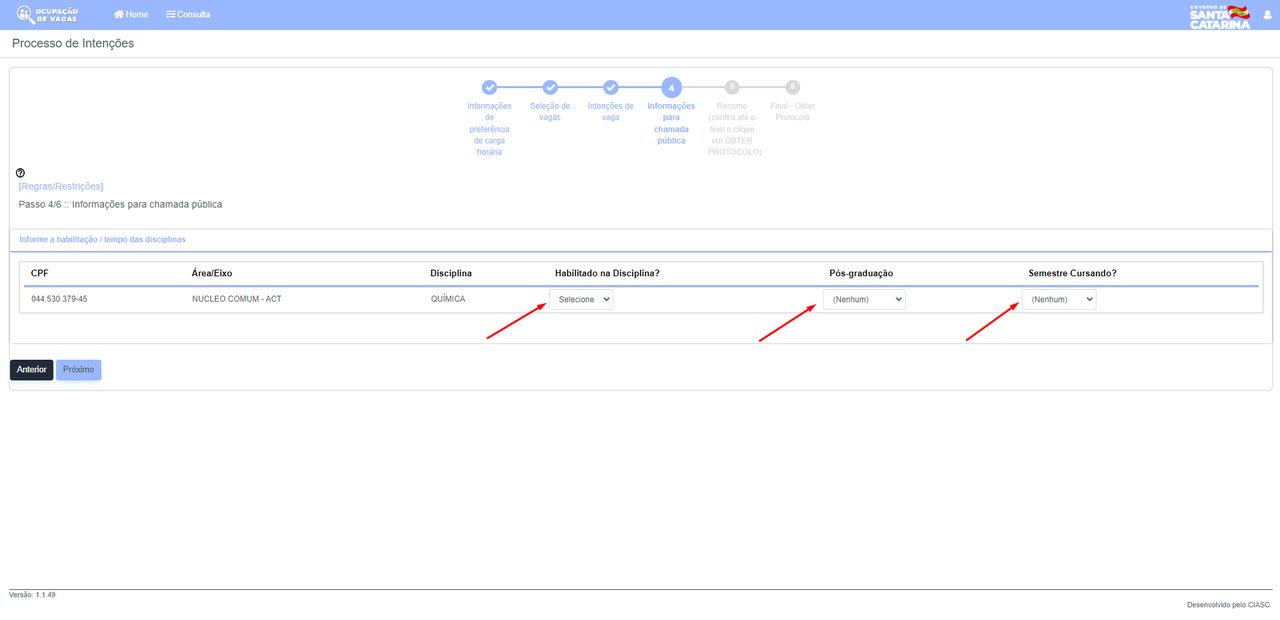This screenshot has width=1280, height=620.
Task: Open the Habilitado na Disciplina dropdown
Action: point(581,299)
